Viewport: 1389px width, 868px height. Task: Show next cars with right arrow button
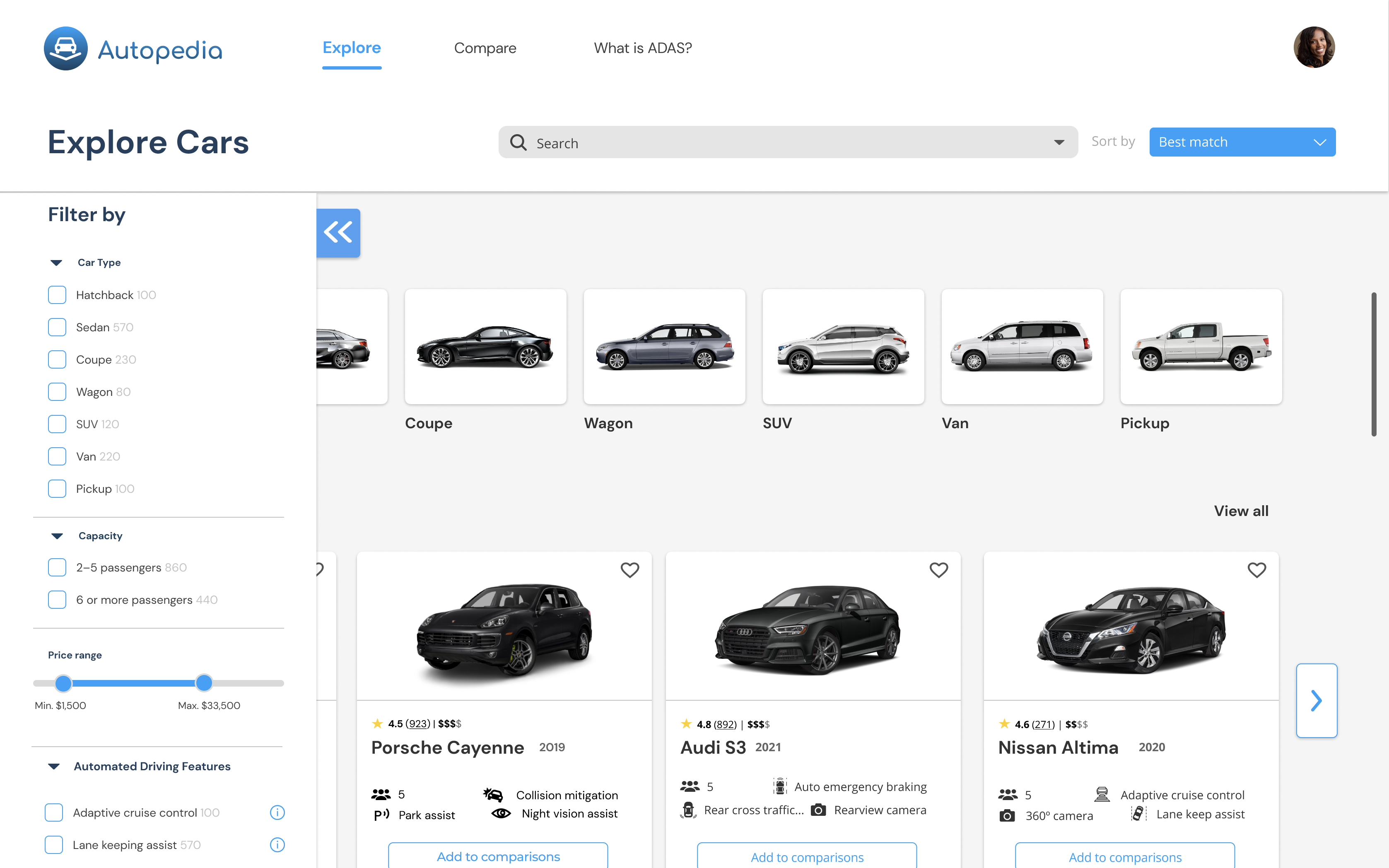point(1317,700)
